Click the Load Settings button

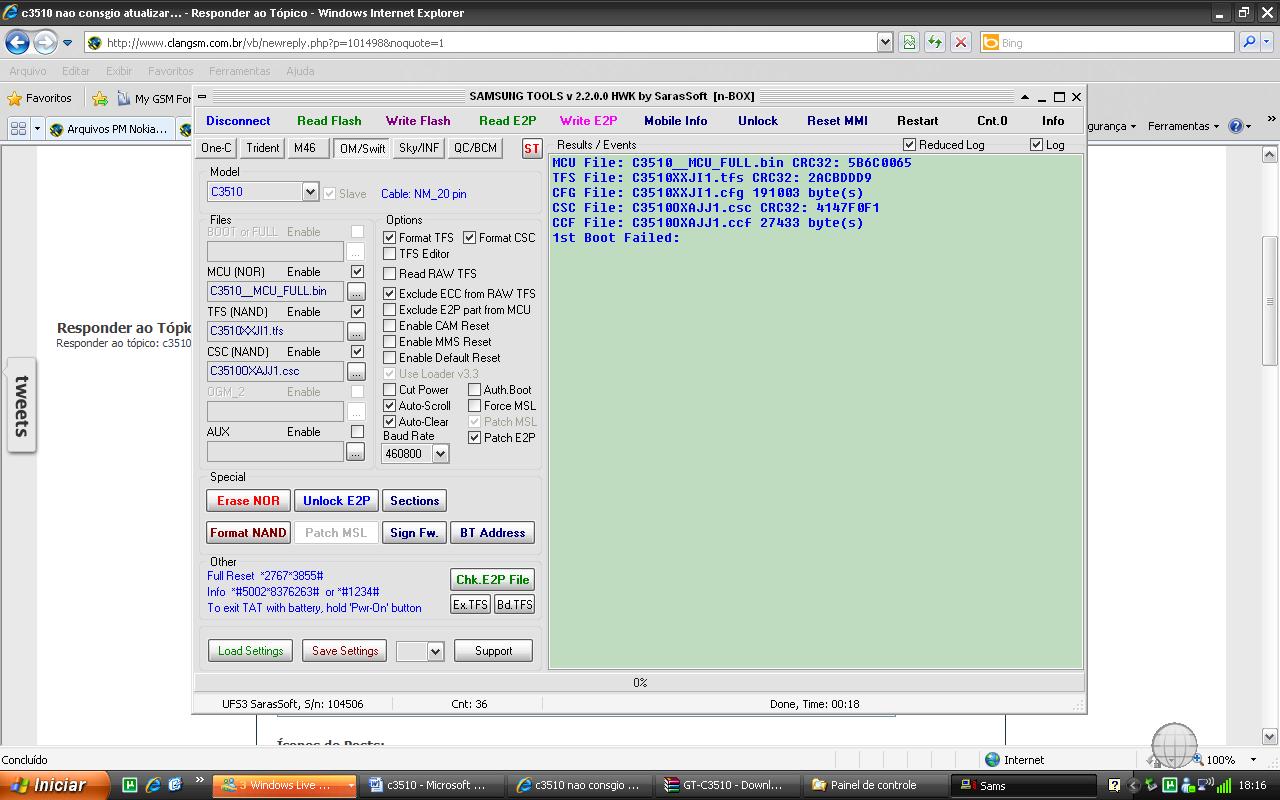point(251,651)
